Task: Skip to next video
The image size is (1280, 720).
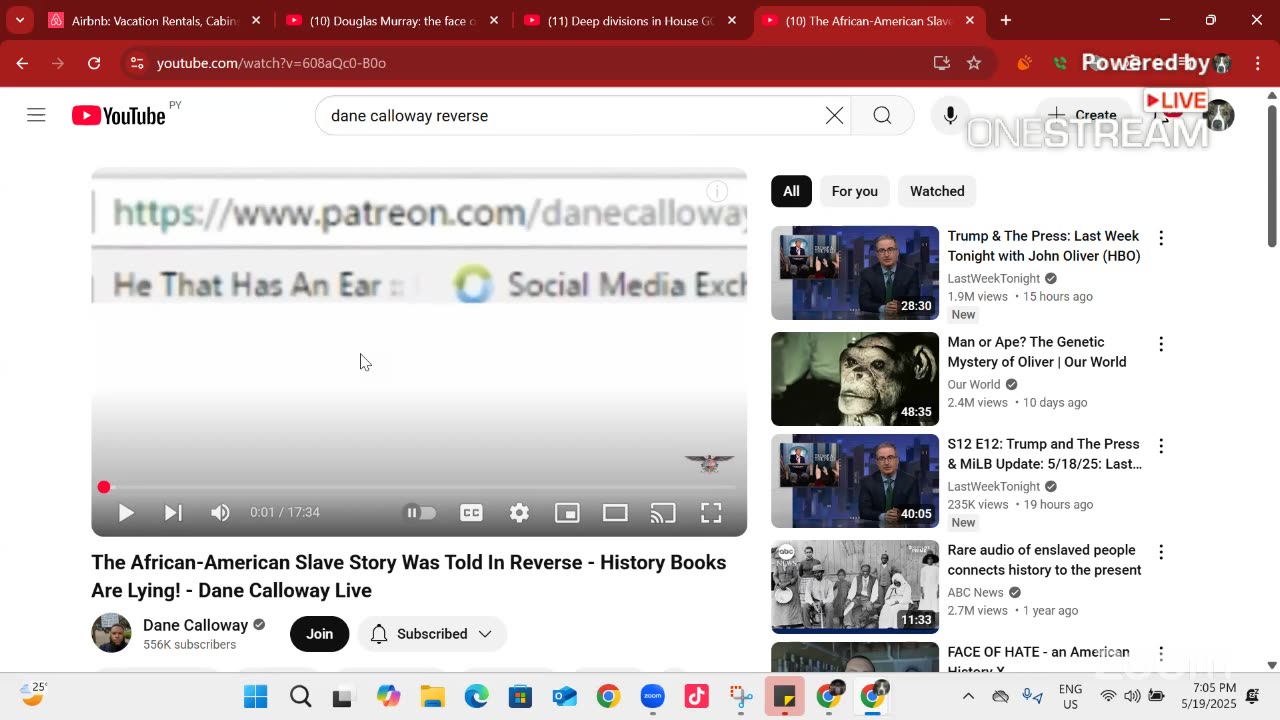Action: point(173,513)
